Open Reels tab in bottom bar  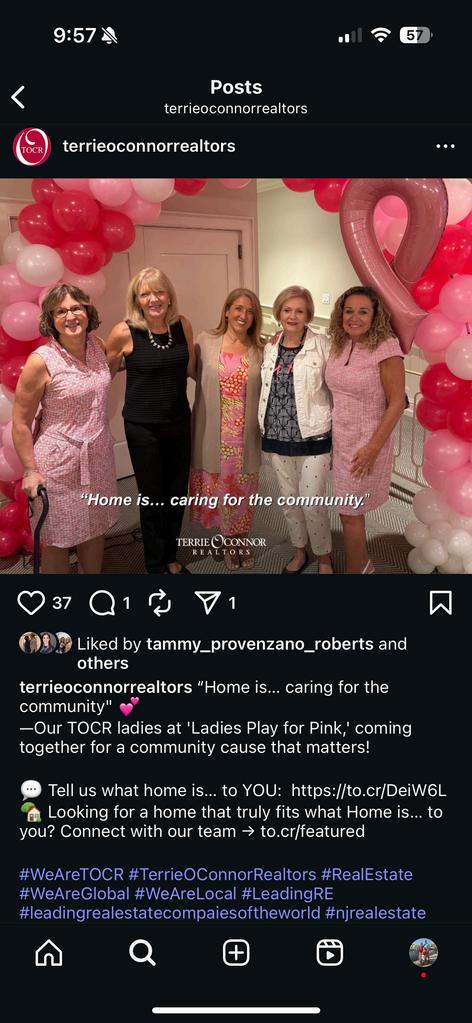(330, 953)
